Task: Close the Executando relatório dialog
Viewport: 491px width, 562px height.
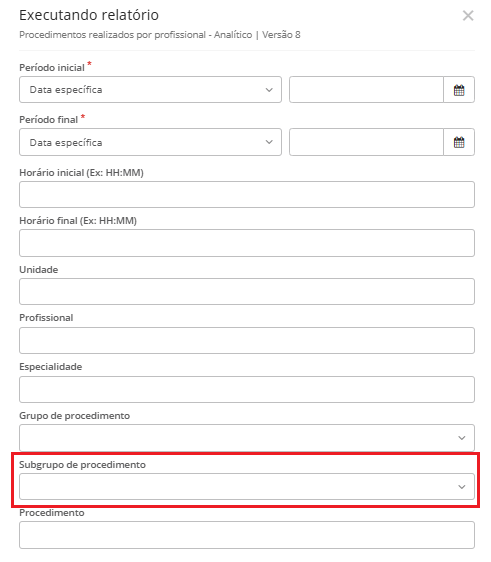Action: (x=468, y=15)
